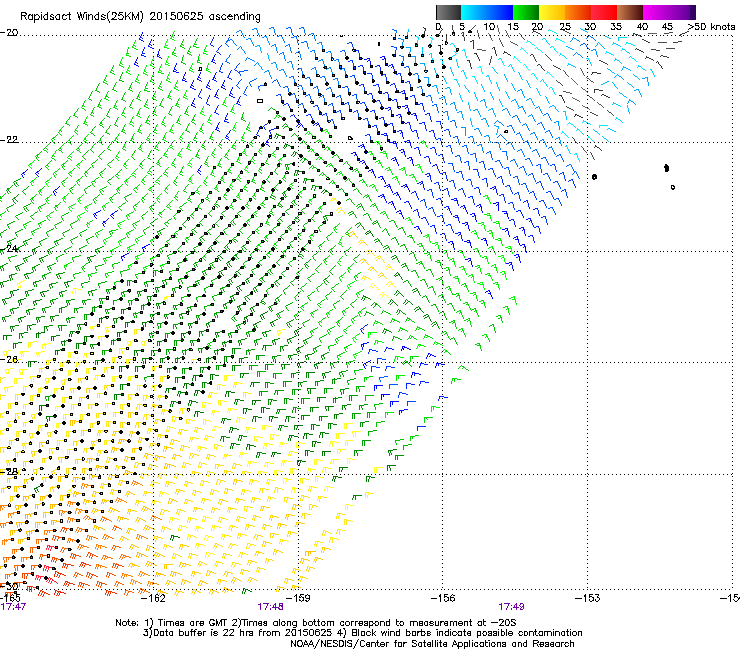This screenshot has width=740, height=650.
Task: Click the -162 longitude axis label
Action: pos(153,599)
